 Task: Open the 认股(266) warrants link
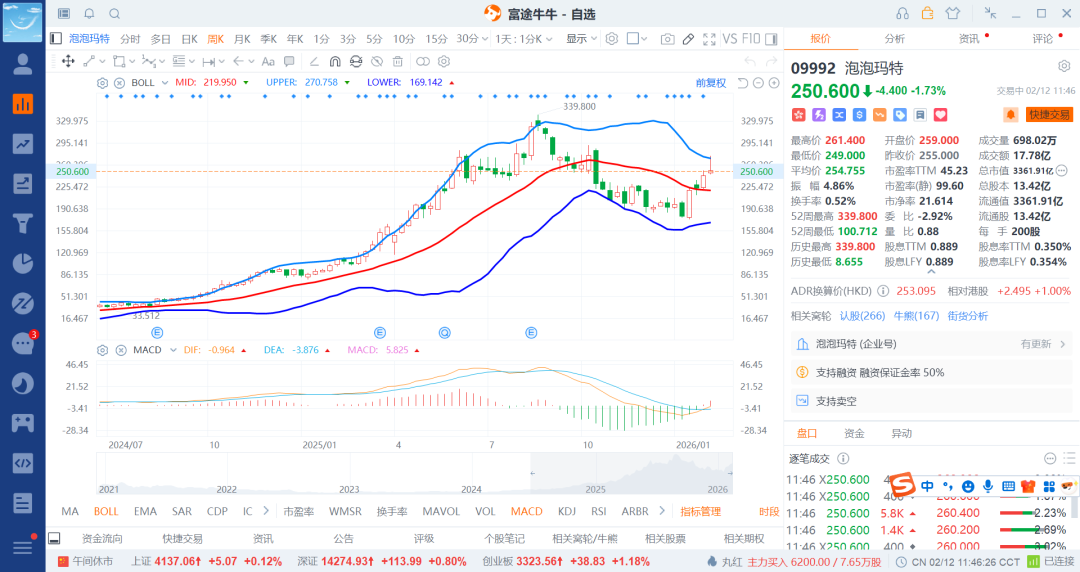point(862,316)
